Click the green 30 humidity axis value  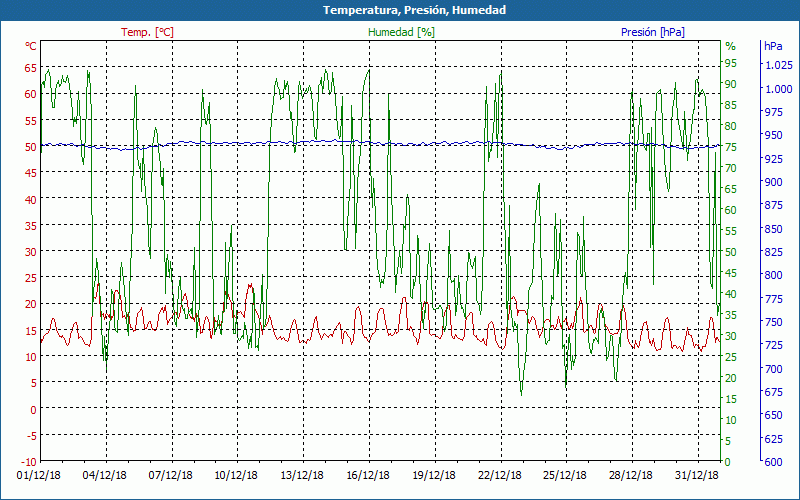[x=731, y=336]
